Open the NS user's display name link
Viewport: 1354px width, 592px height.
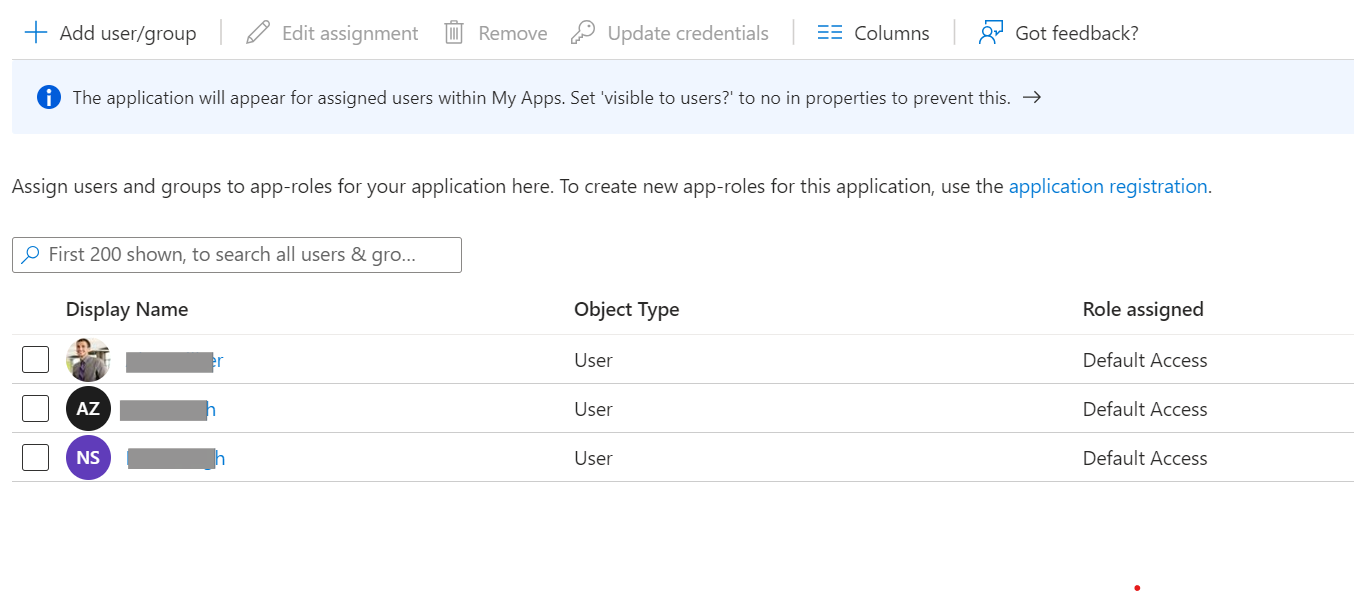pos(176,459)
